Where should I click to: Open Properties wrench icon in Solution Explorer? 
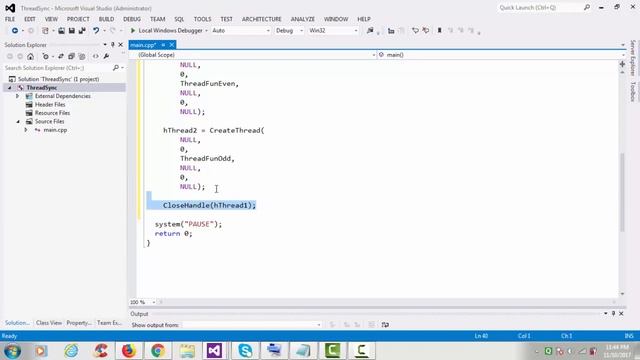point(106,56)
